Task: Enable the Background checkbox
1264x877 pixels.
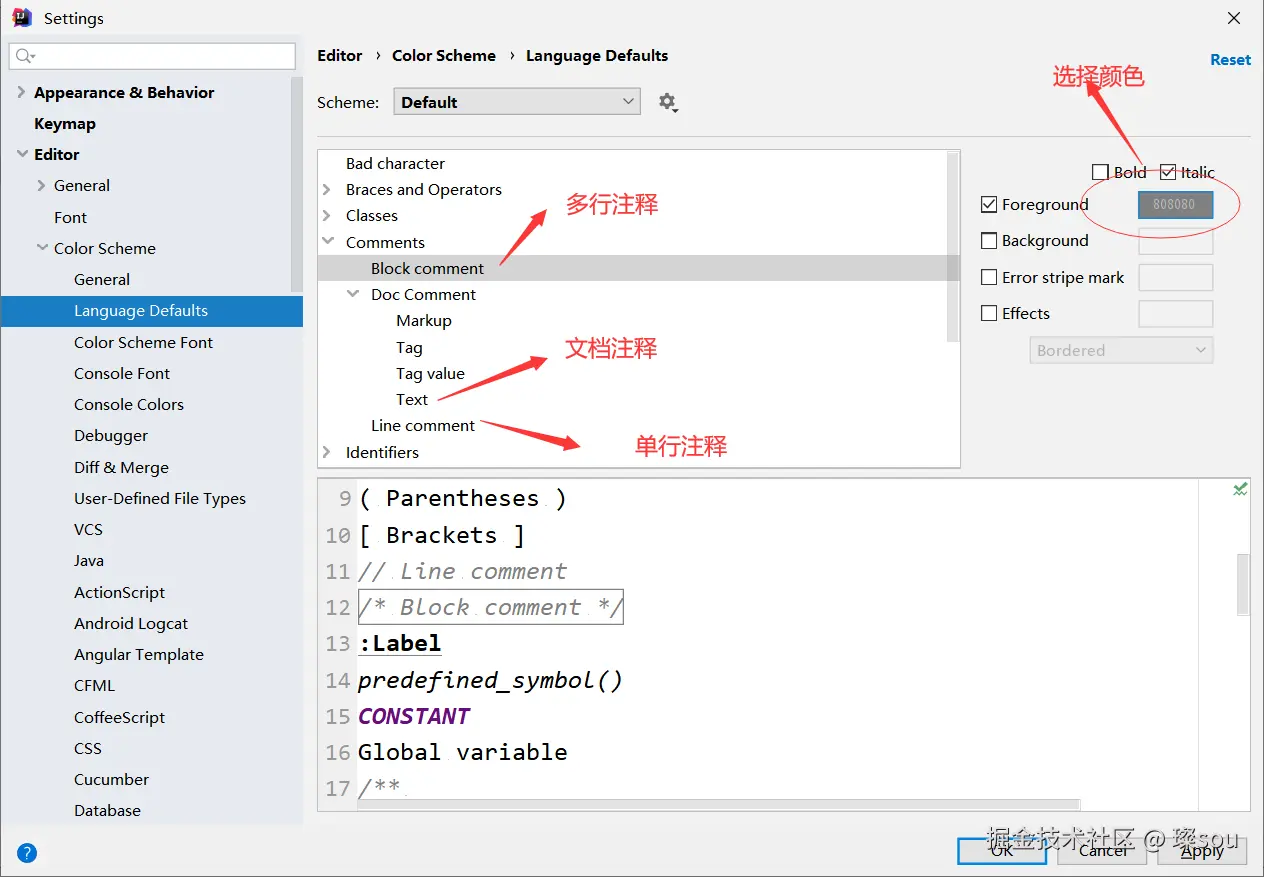Action: coord(989,240)
